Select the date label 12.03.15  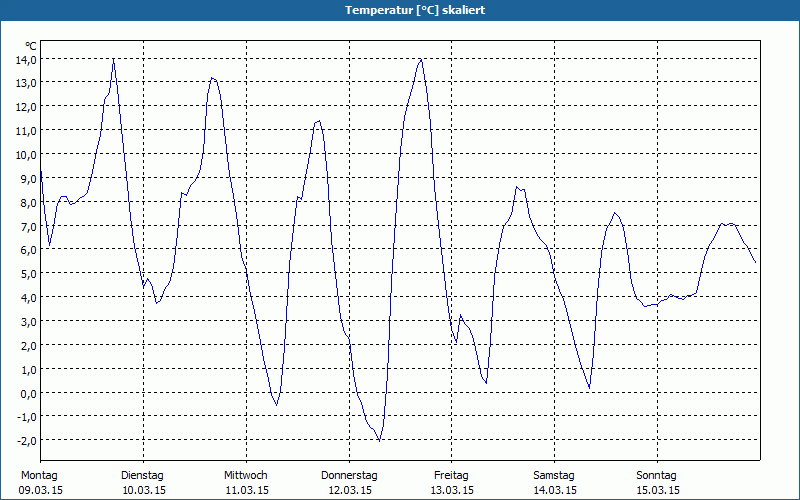(350, 490)
